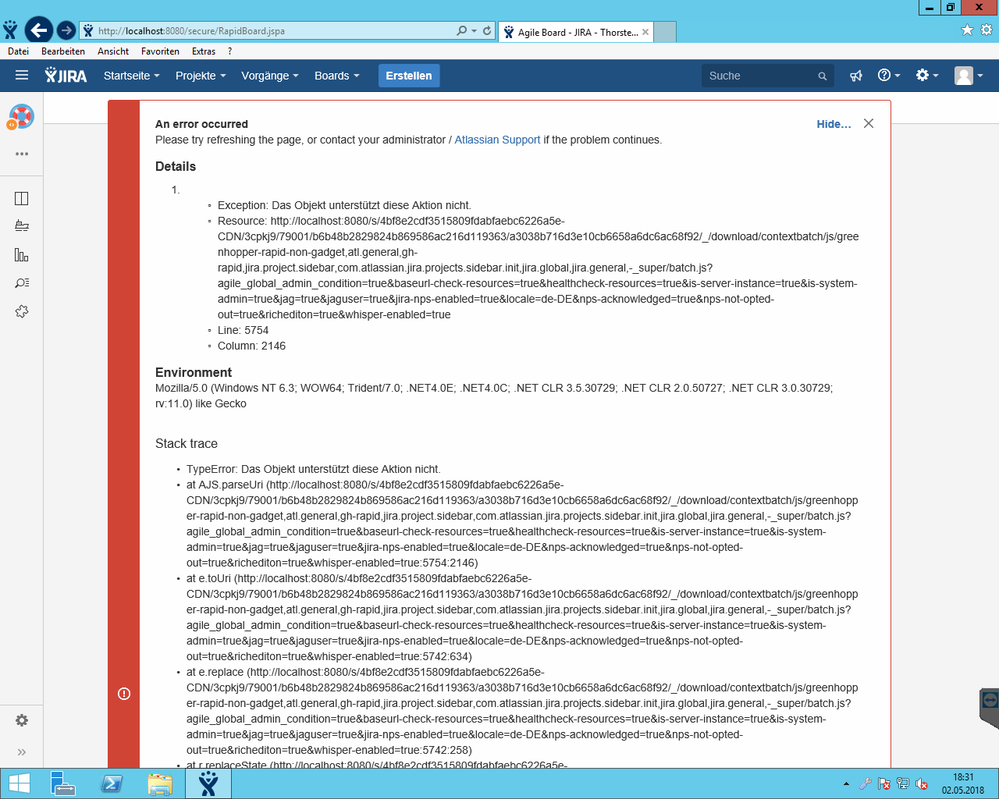This screenshot has width=999, height=799.
Task: Open the Startseite dropdown menu
Action: pos(131,75)
